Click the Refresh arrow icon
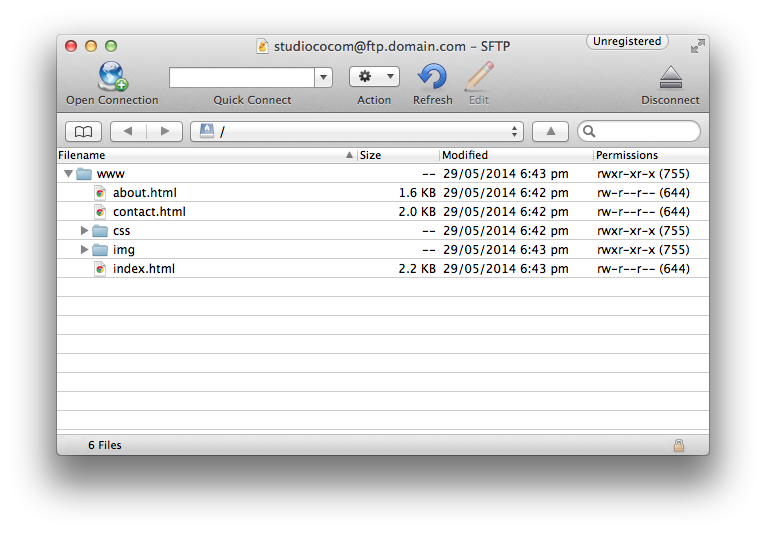This screenshot has height=534, width=766. [432, 76]
